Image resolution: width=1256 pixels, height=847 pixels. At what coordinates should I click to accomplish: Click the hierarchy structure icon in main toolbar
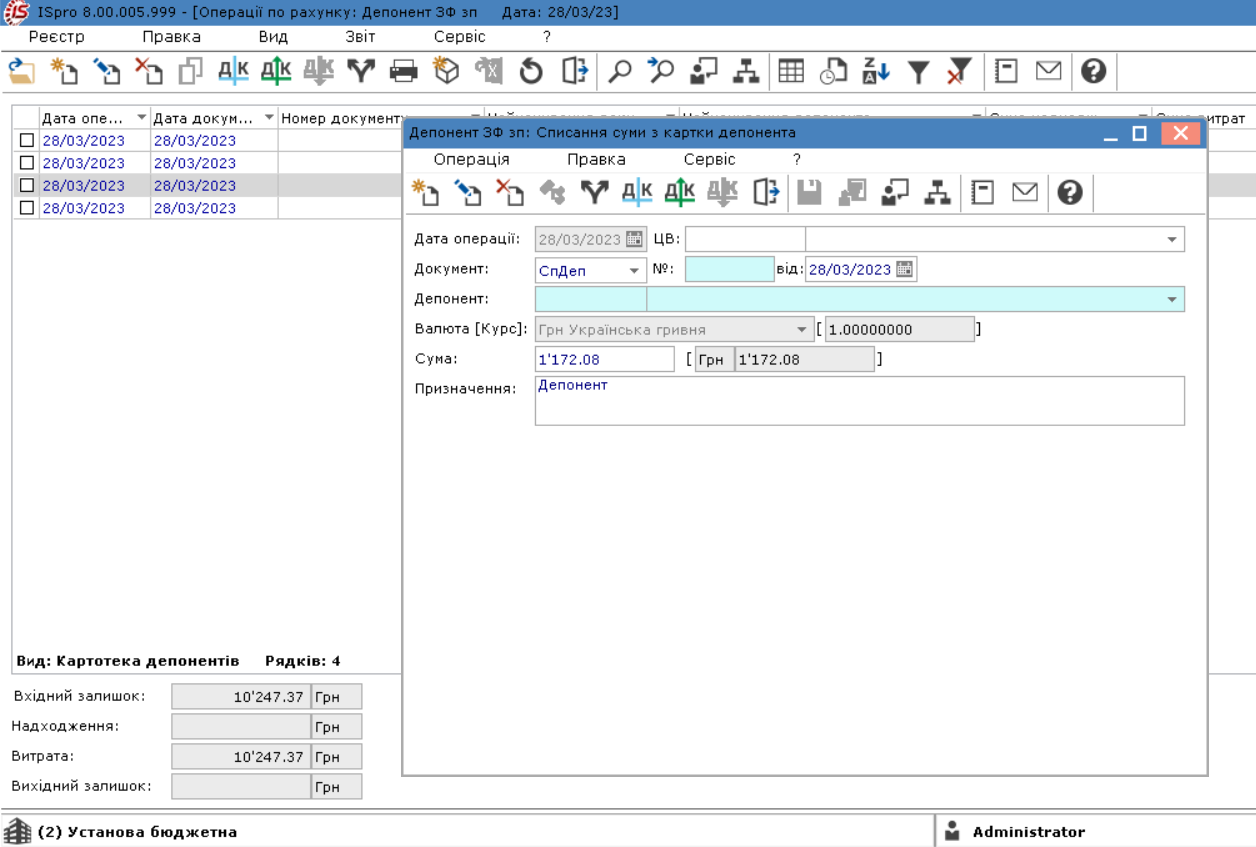click(x=746, y=71)
